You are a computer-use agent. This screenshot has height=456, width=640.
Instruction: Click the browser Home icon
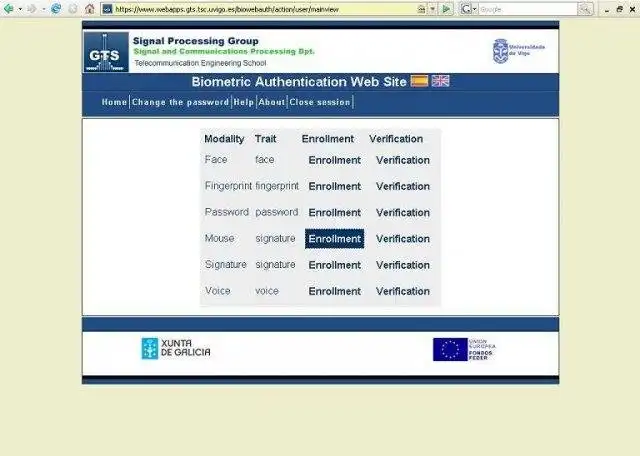pyautogui.click(x=90, y=9)
